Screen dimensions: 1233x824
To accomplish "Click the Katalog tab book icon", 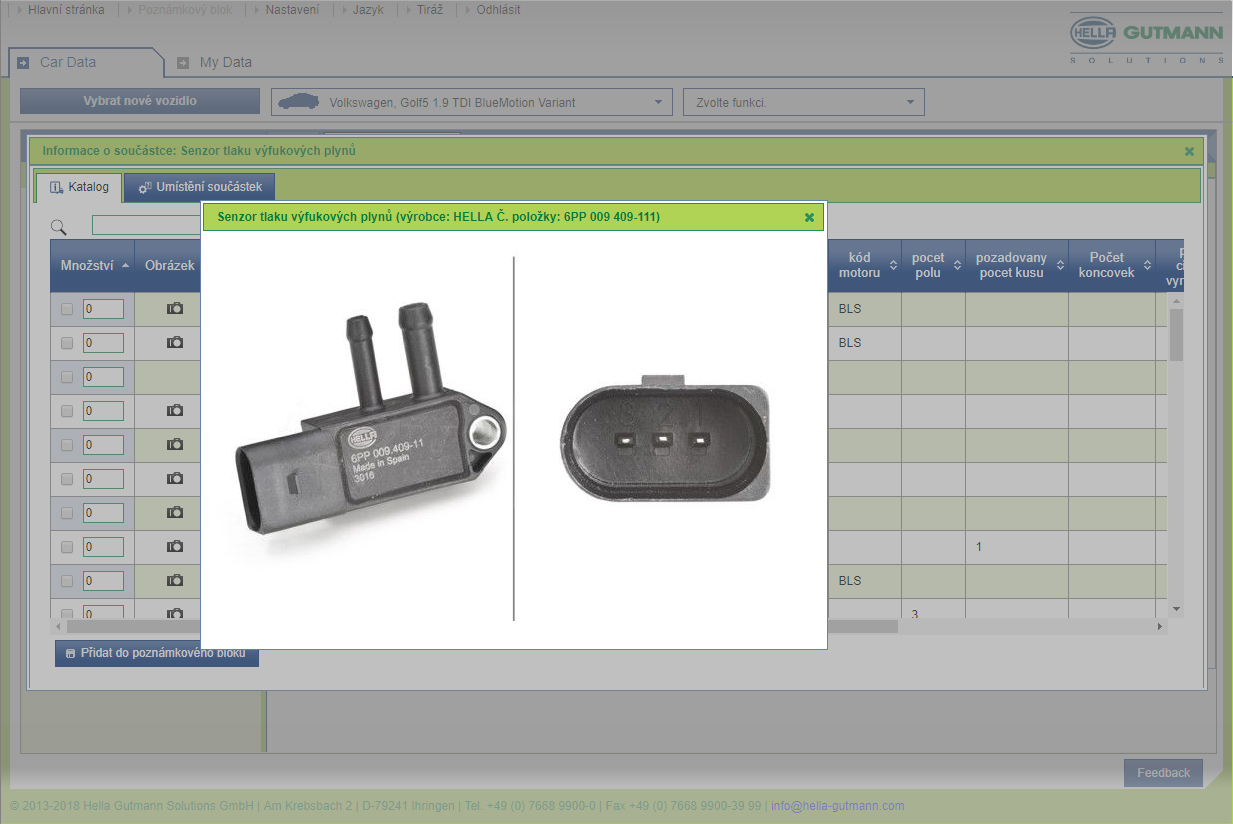I will [x=56, y=187].
